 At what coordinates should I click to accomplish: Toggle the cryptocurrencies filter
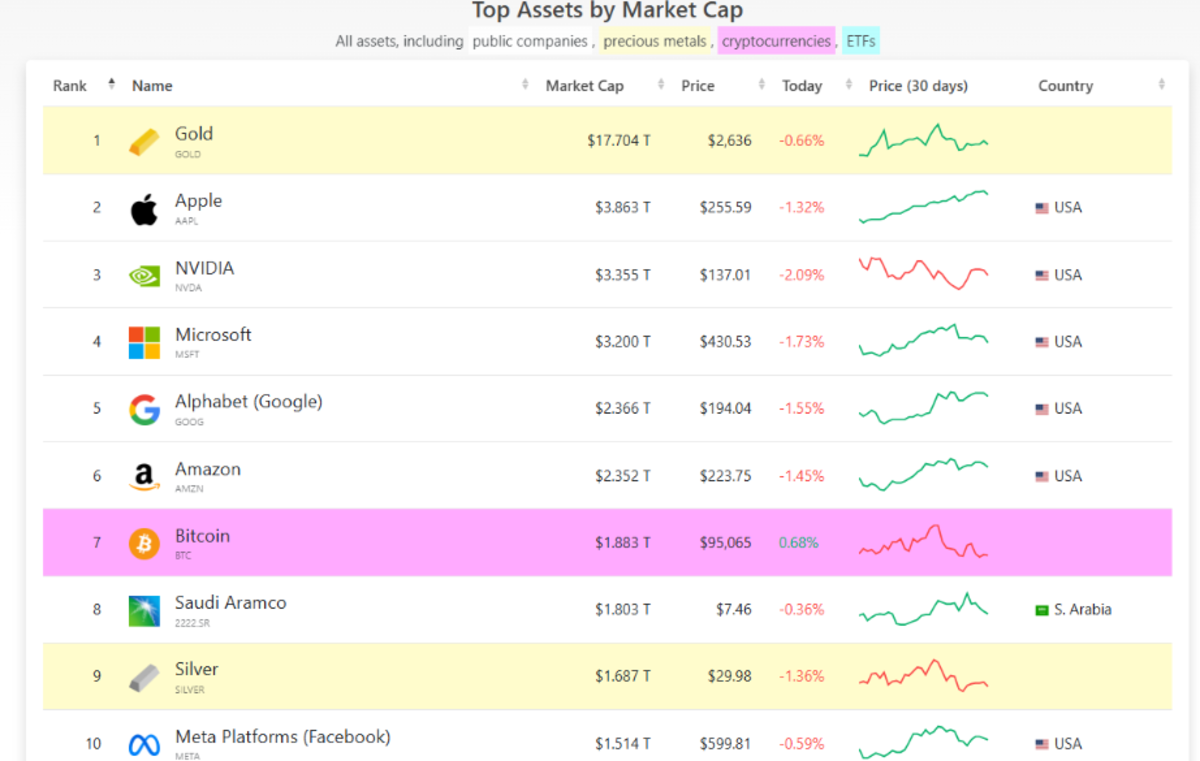click(x=775, y=41)
